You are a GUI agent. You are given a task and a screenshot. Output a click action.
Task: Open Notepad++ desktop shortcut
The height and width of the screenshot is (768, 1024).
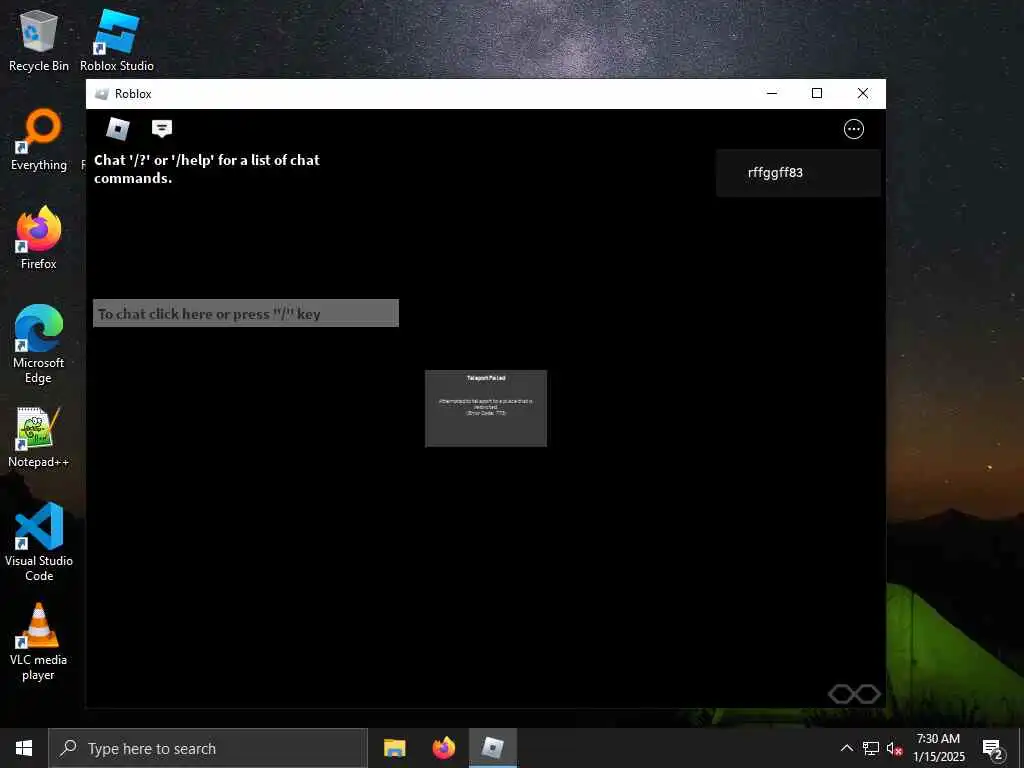pos(39,437)
